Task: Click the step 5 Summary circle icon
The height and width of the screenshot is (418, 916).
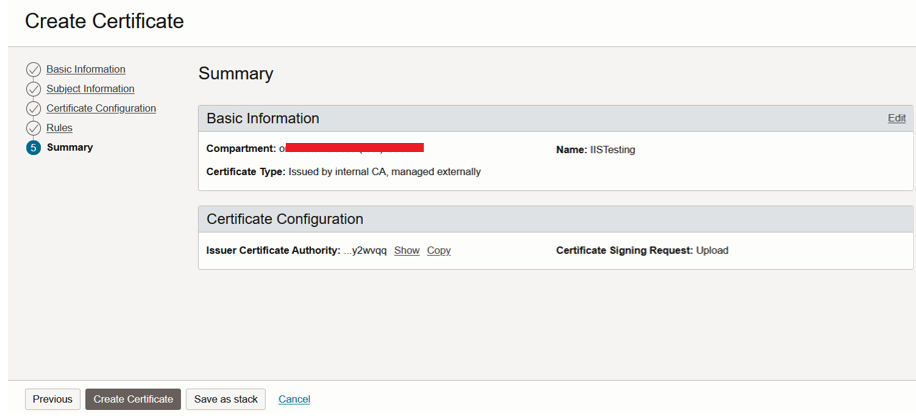Action: pyautogui.click(x=34, y=148)
